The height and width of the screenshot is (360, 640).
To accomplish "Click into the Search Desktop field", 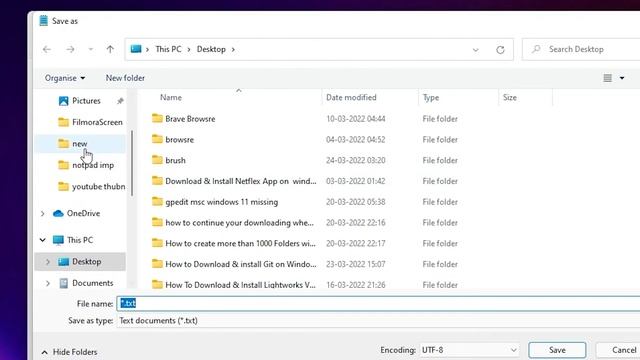I will point(581,49).
